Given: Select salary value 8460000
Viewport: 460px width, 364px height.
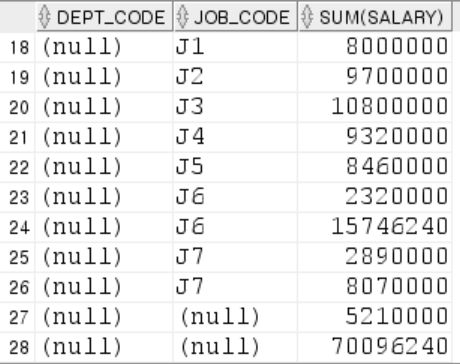Looking at the screenshot, I should [375, 167].
